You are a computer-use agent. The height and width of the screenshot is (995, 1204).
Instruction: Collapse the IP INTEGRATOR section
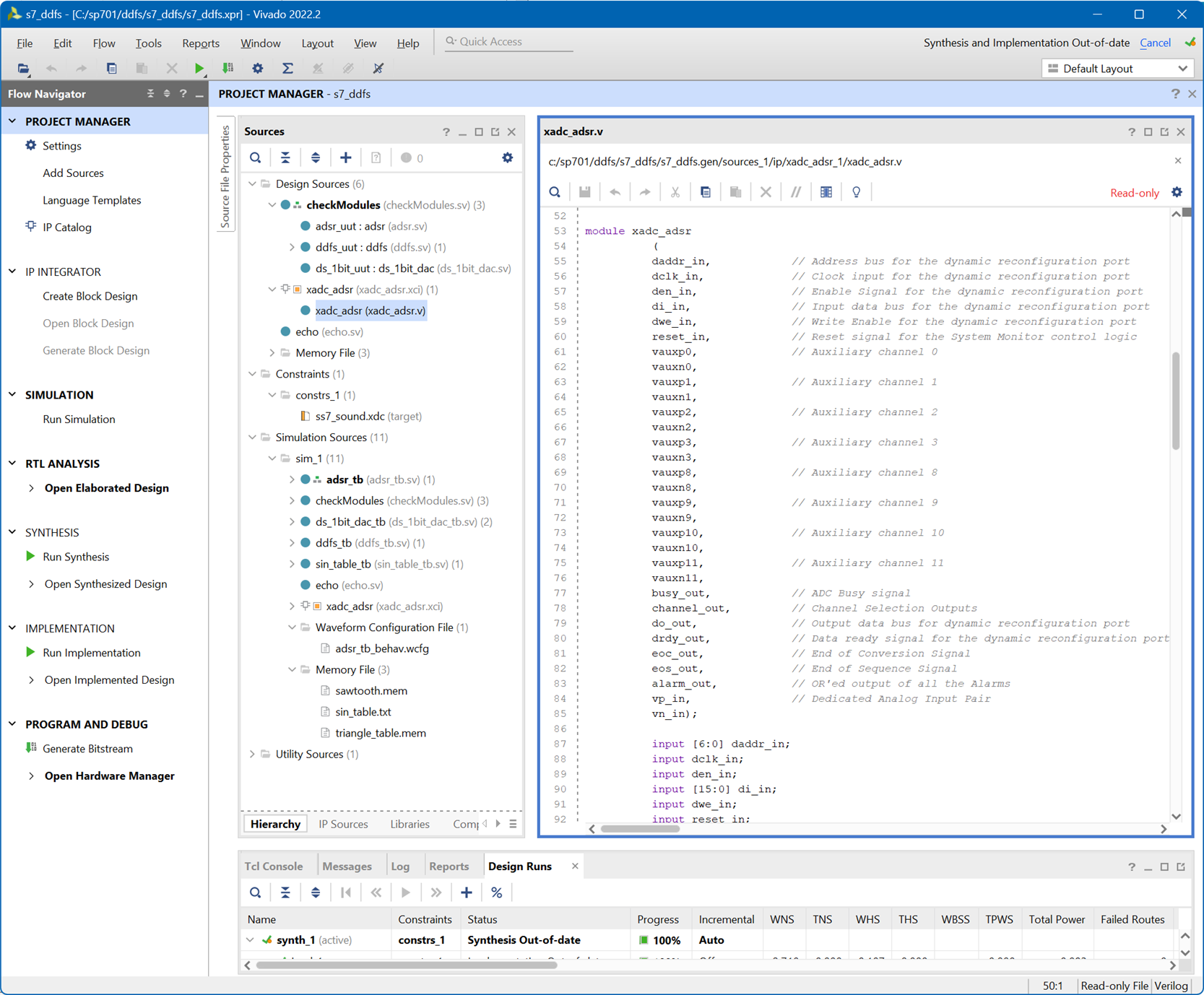[12, 271]
